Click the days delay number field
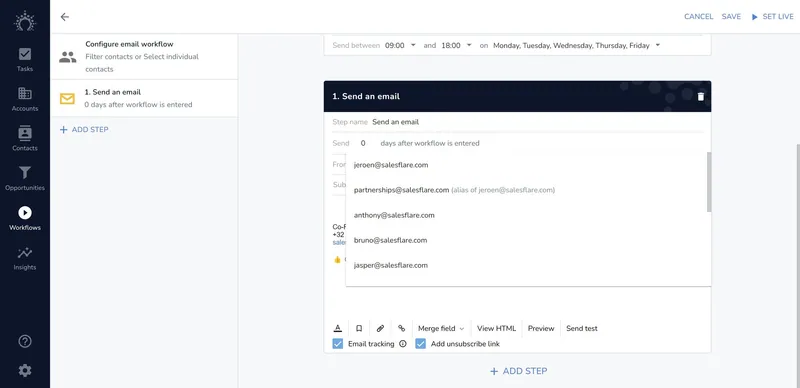The image size is (800, 388). (x=363, y=143)
